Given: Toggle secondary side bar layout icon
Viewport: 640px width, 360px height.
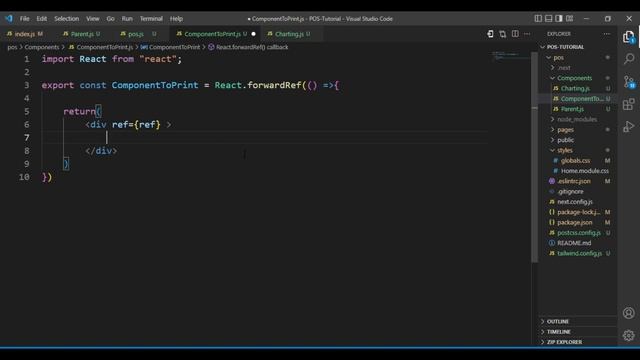Looking at the screenshot, I should coord(559,18).
